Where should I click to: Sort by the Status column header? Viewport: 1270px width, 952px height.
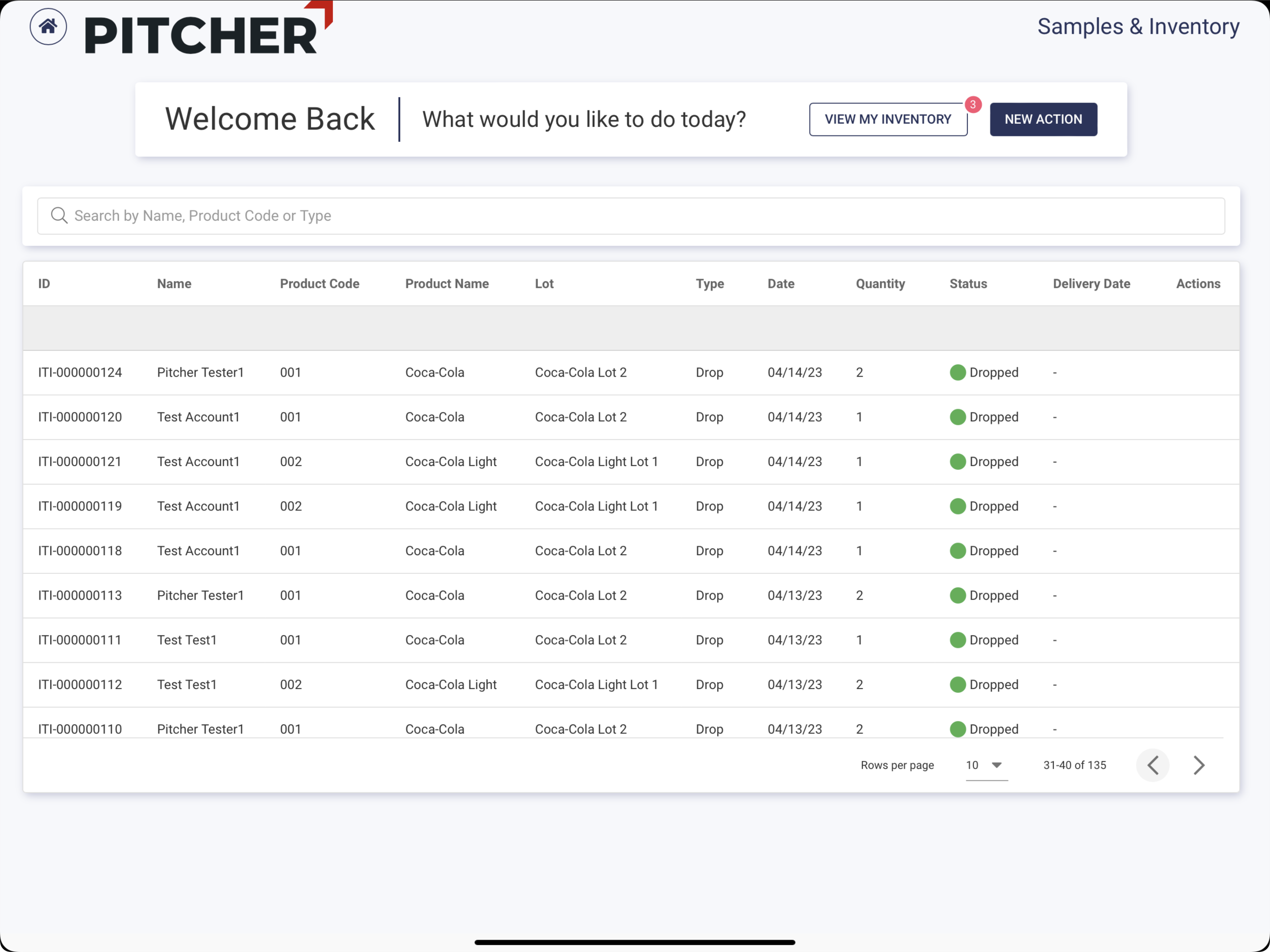click(968, 284)
